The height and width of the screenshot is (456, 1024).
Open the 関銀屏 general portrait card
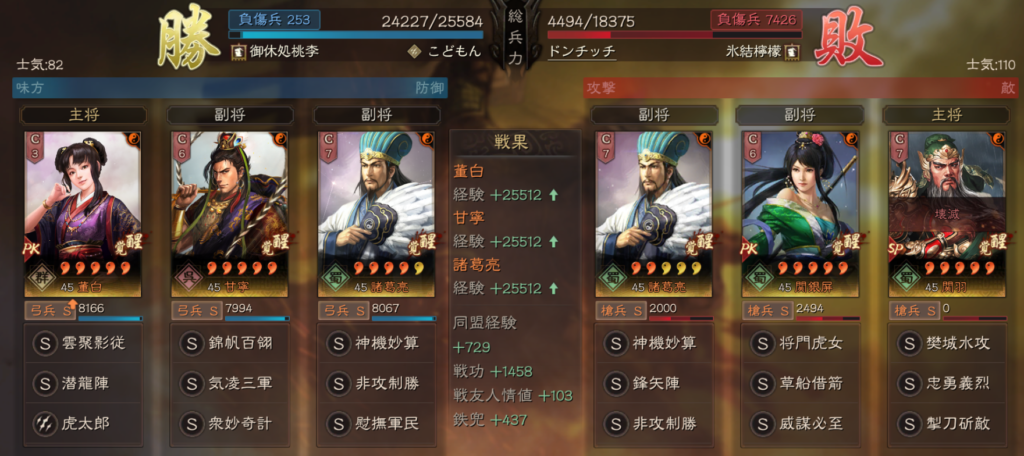tap(801, 214)
